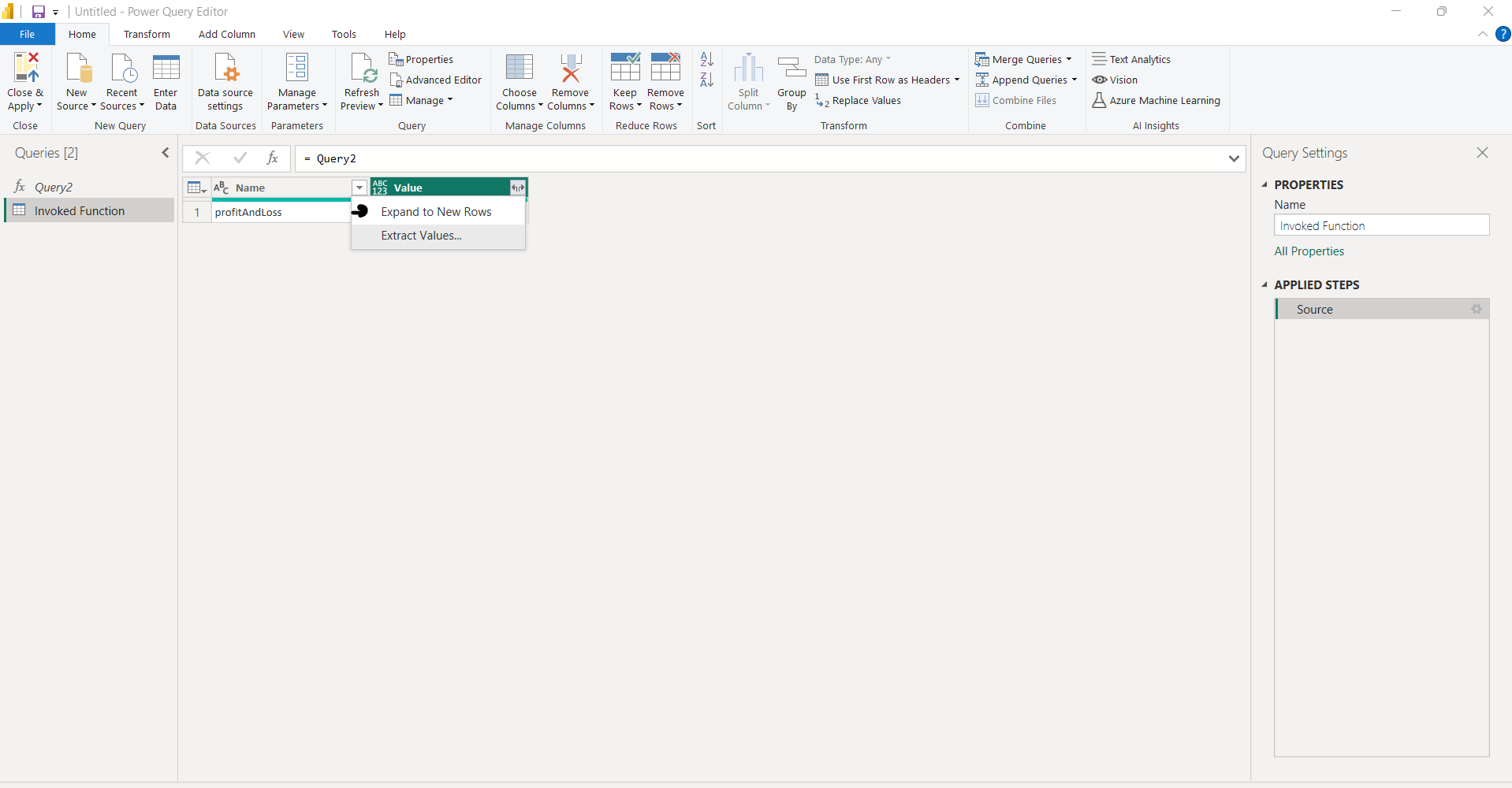This screenshot has height=788, width=1512.
Task: Click the Remove Columns icon
Action: 571,68
